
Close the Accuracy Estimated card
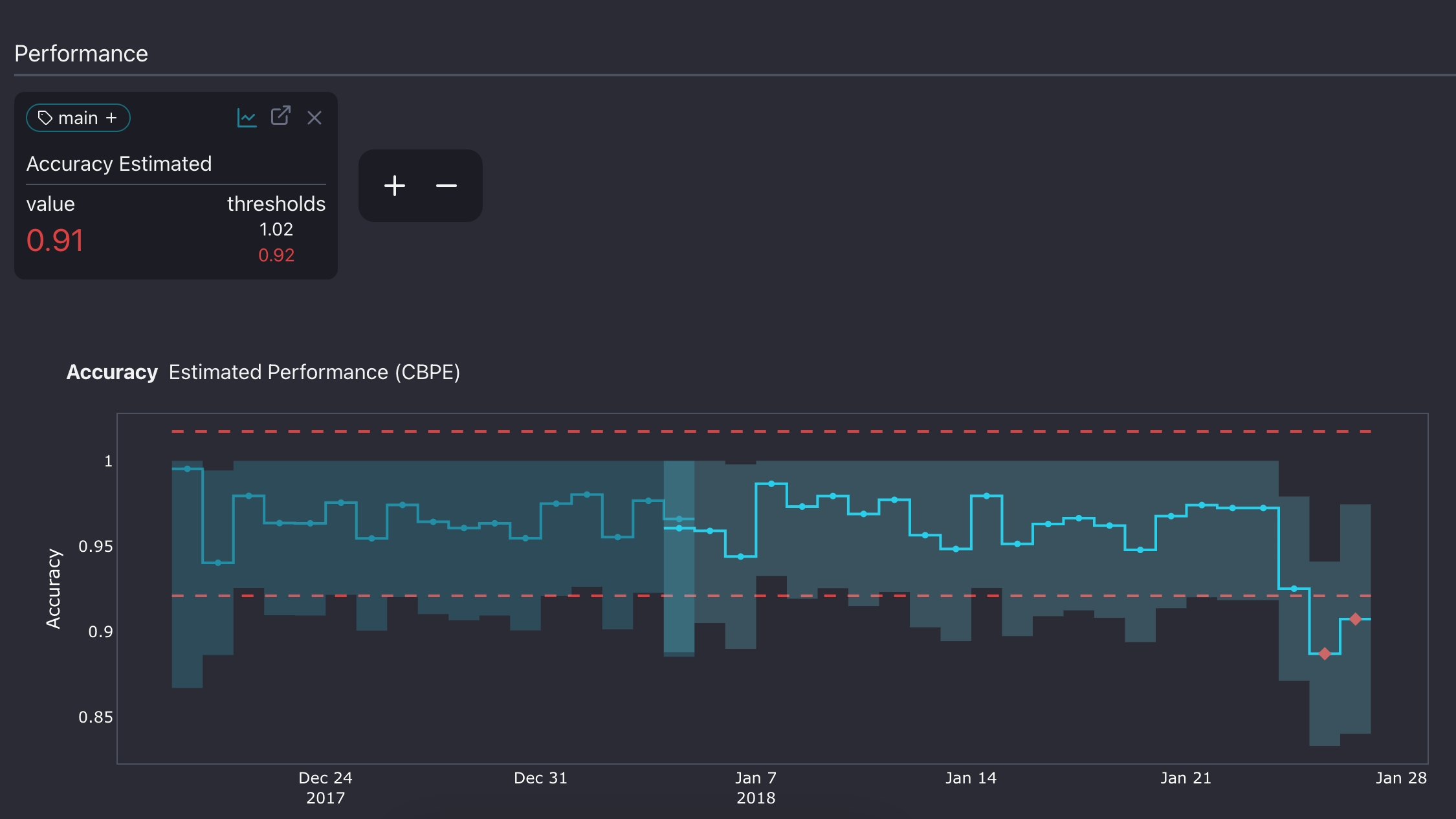click(314, 118)
